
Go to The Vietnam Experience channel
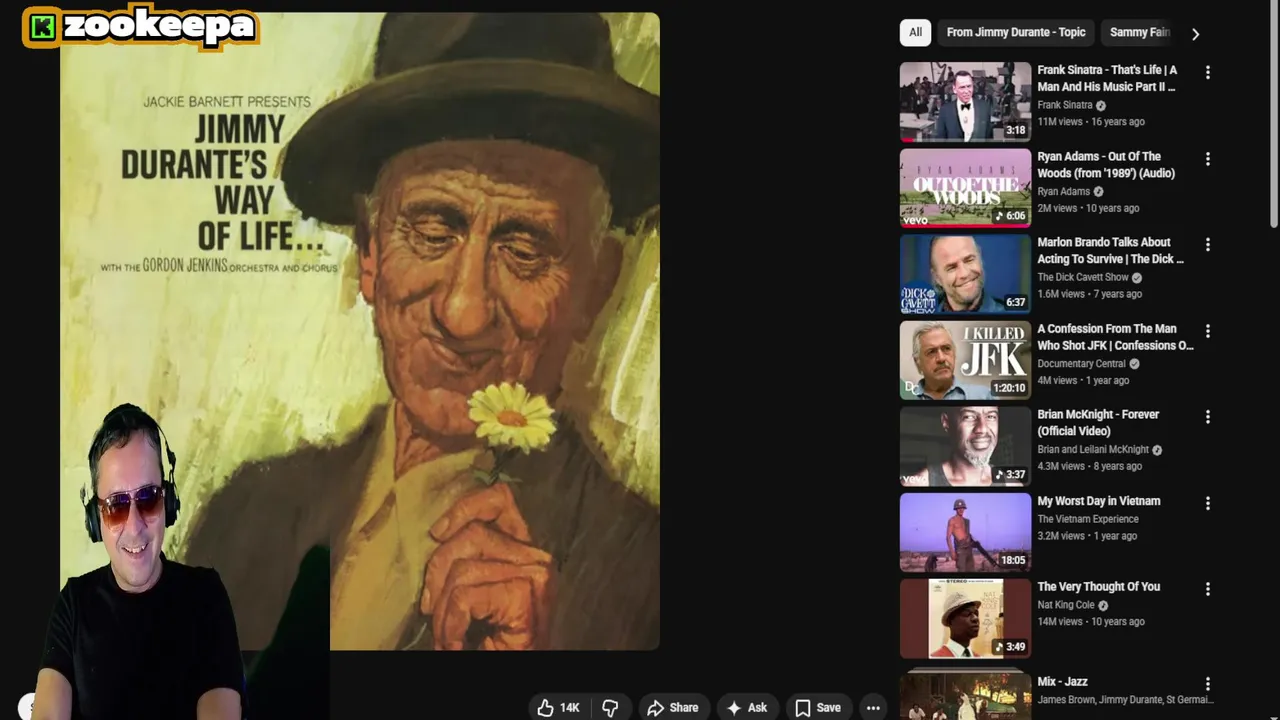[x=1088, y=519]
